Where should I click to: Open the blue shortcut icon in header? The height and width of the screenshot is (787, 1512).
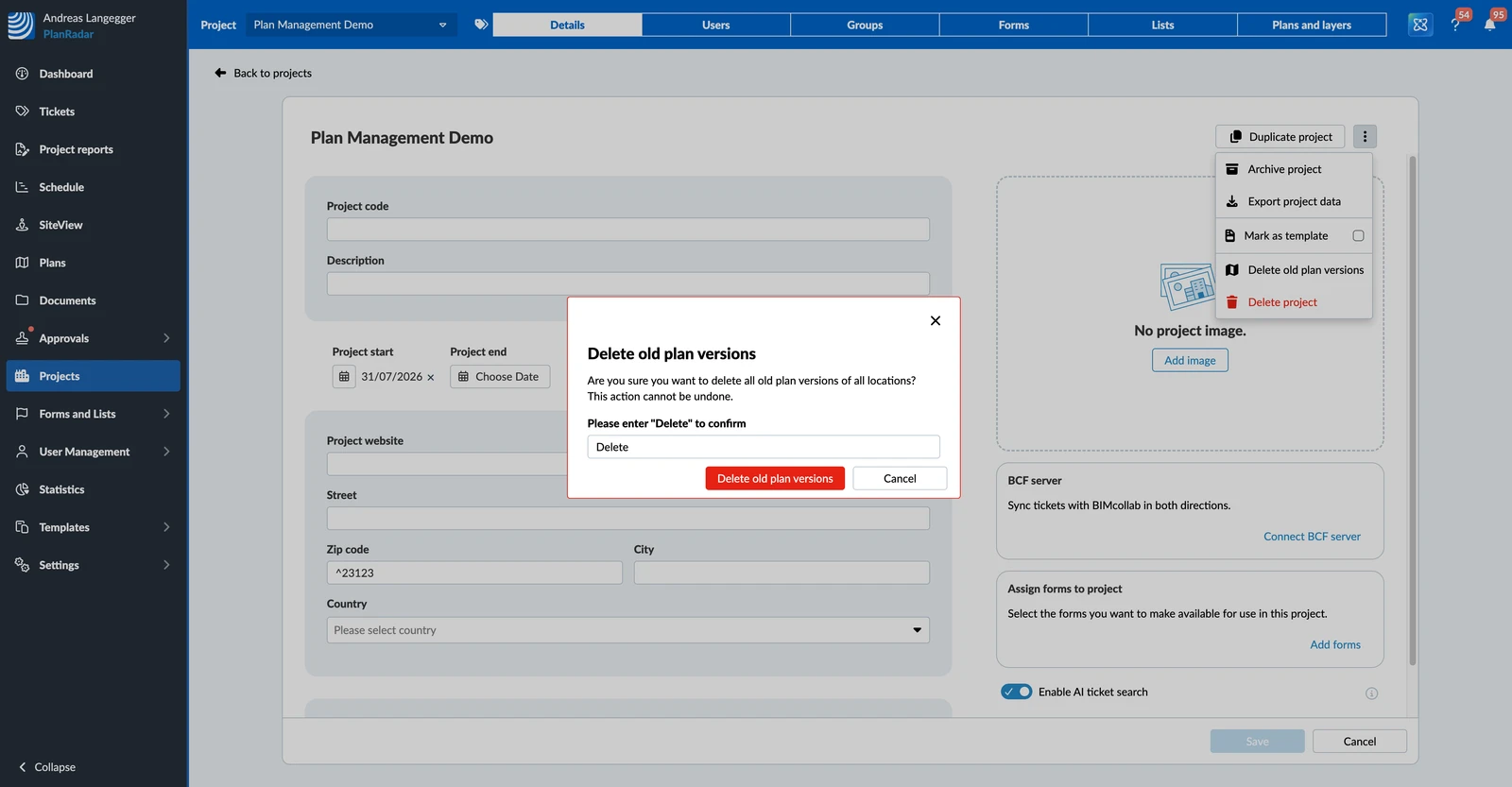tap(1419, 25)
